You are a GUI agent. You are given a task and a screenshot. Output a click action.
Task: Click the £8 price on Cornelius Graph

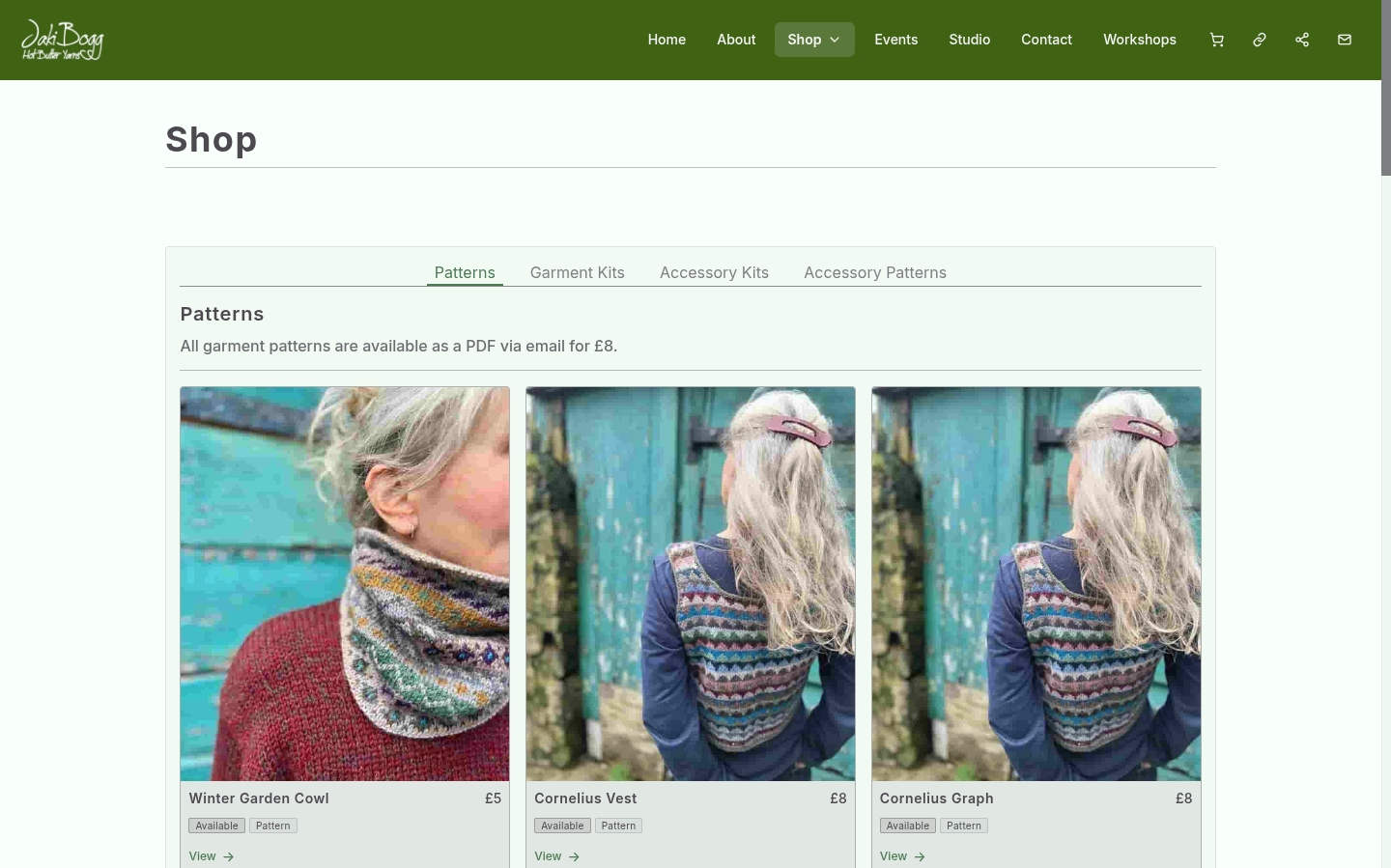coord(1184,798)
